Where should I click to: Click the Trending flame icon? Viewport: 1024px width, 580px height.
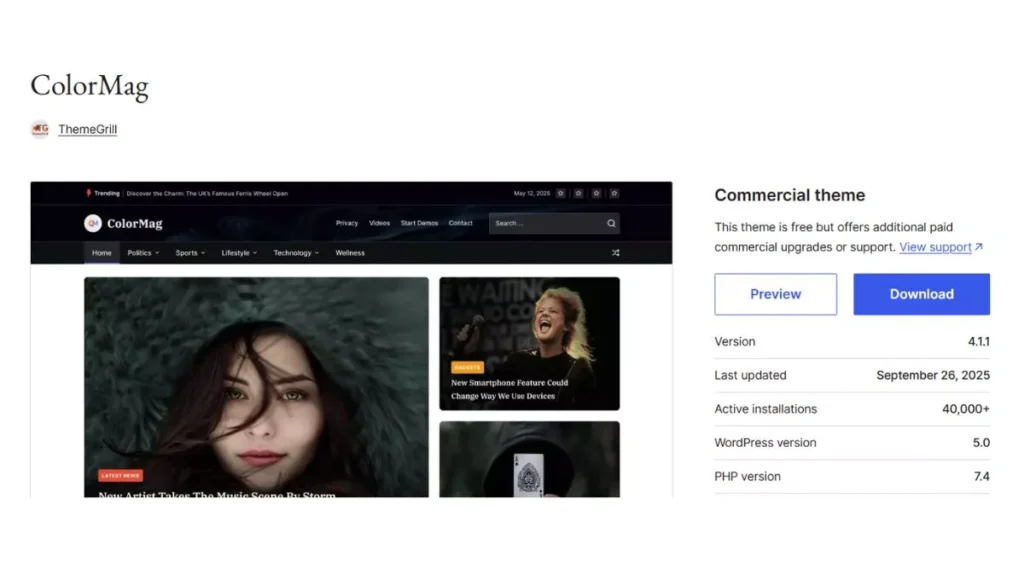(x=88, y=193)
